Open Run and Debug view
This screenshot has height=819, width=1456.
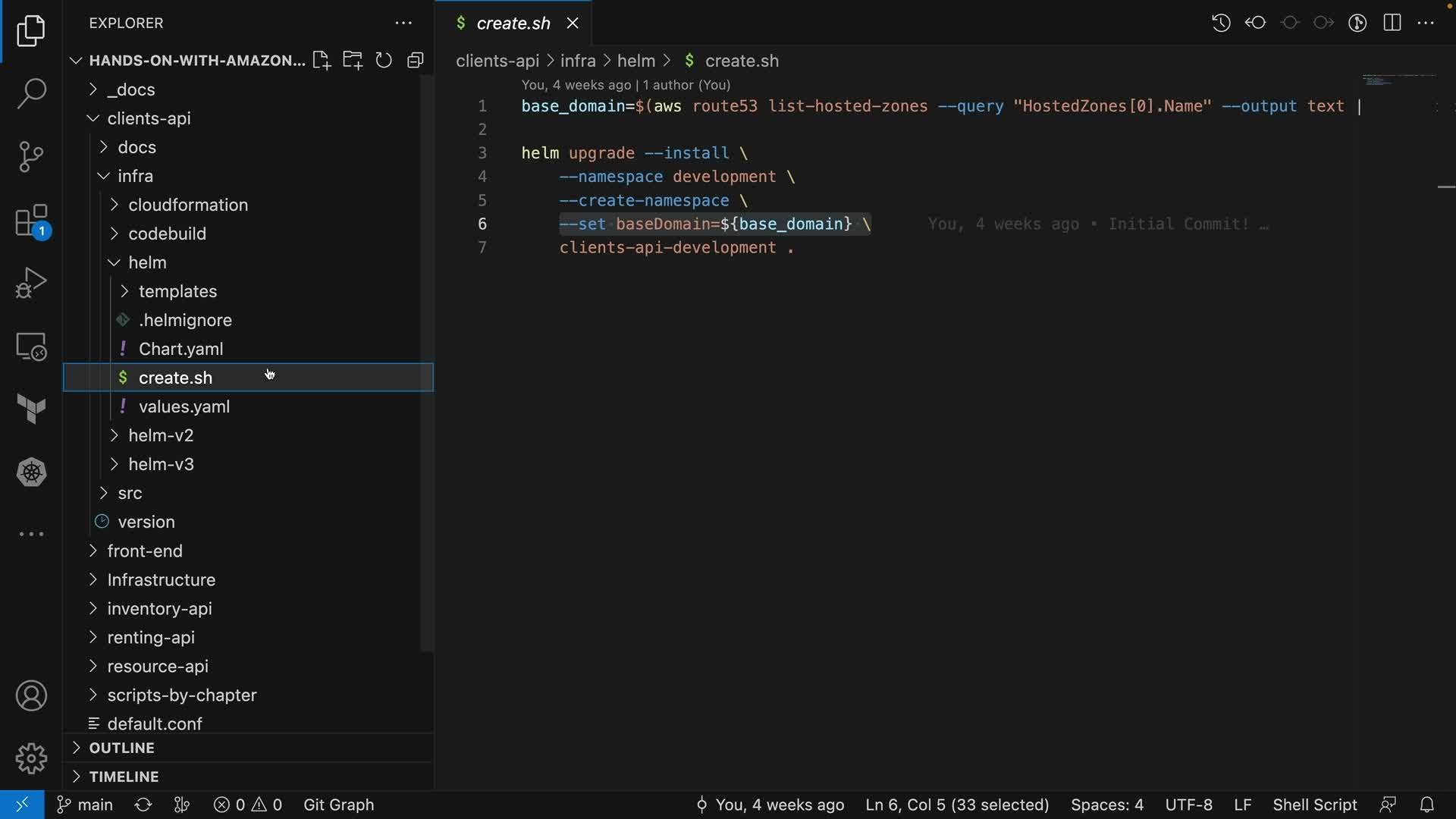(31, 284)
